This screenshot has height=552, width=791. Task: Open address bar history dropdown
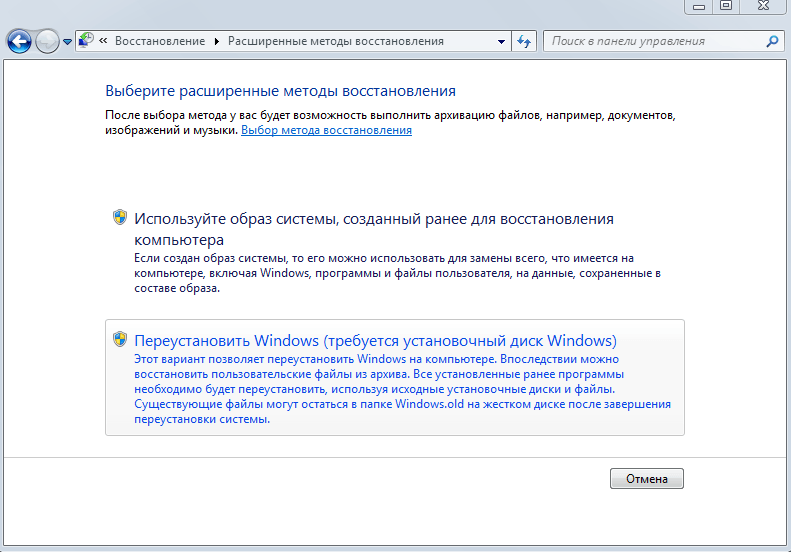click(501, 41)
